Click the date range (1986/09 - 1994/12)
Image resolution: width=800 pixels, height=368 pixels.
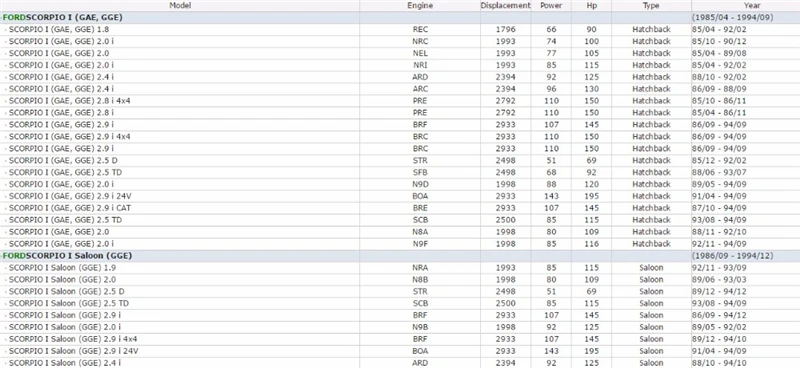[x=733, y=256]
